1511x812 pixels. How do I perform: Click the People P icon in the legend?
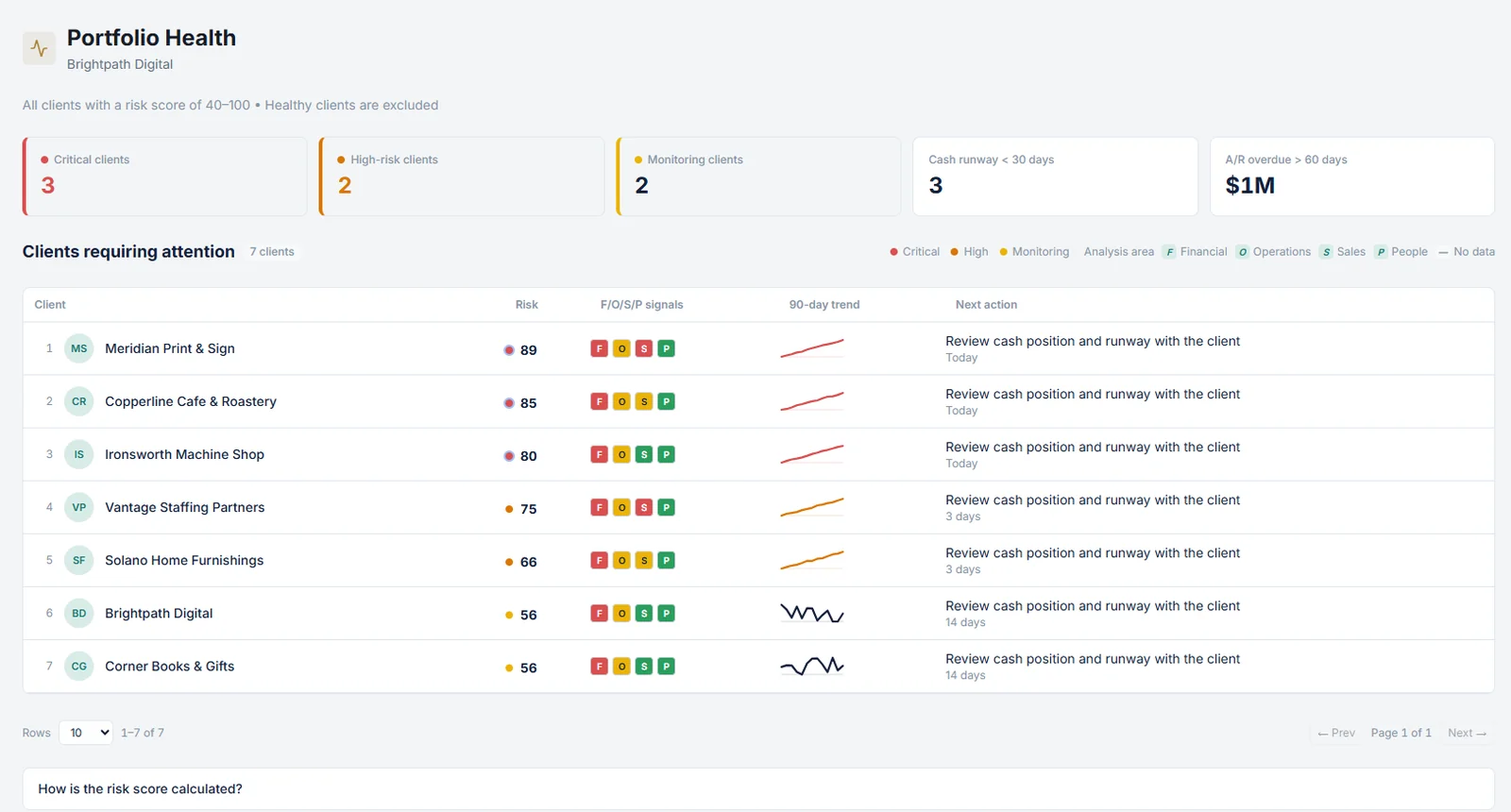coord(1381,252)
